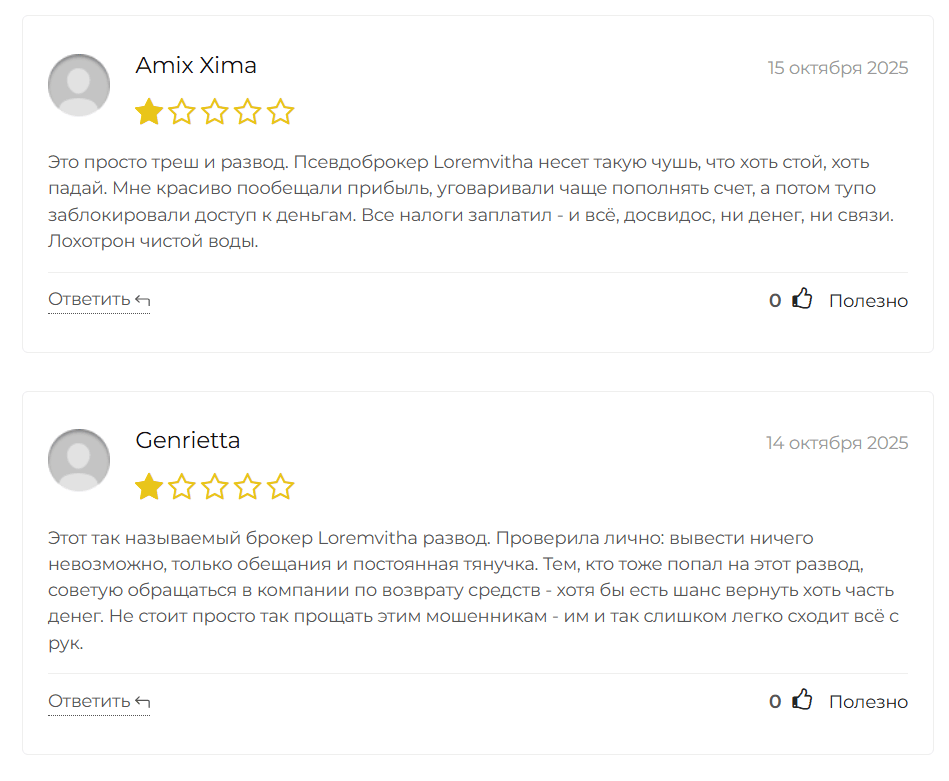
Task: Click thumbs-up icon on Amix Xima's review
Action: tap(802, 299)
